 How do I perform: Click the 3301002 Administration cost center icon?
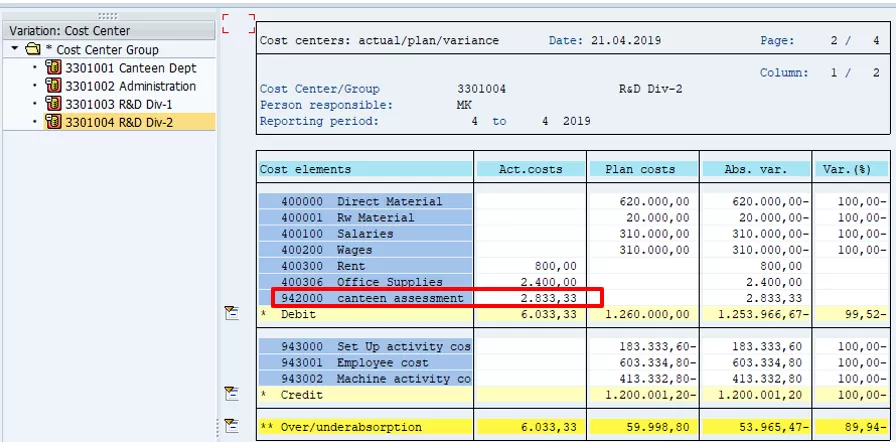coord(53,86)
